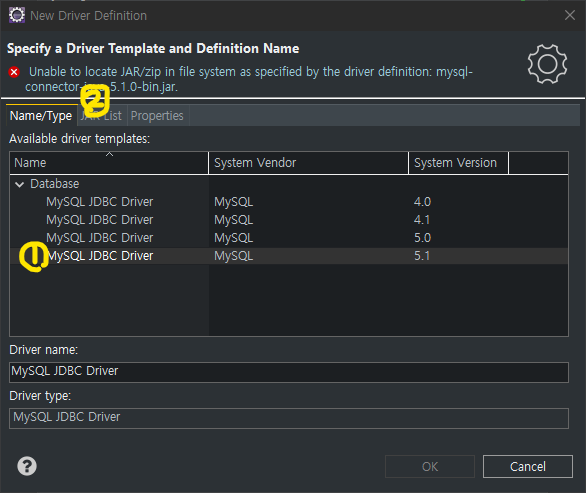The image size is (586, 493).
Task: Select MySQL JDBC Driver version 5.0 row
Action: coord(289,238)
